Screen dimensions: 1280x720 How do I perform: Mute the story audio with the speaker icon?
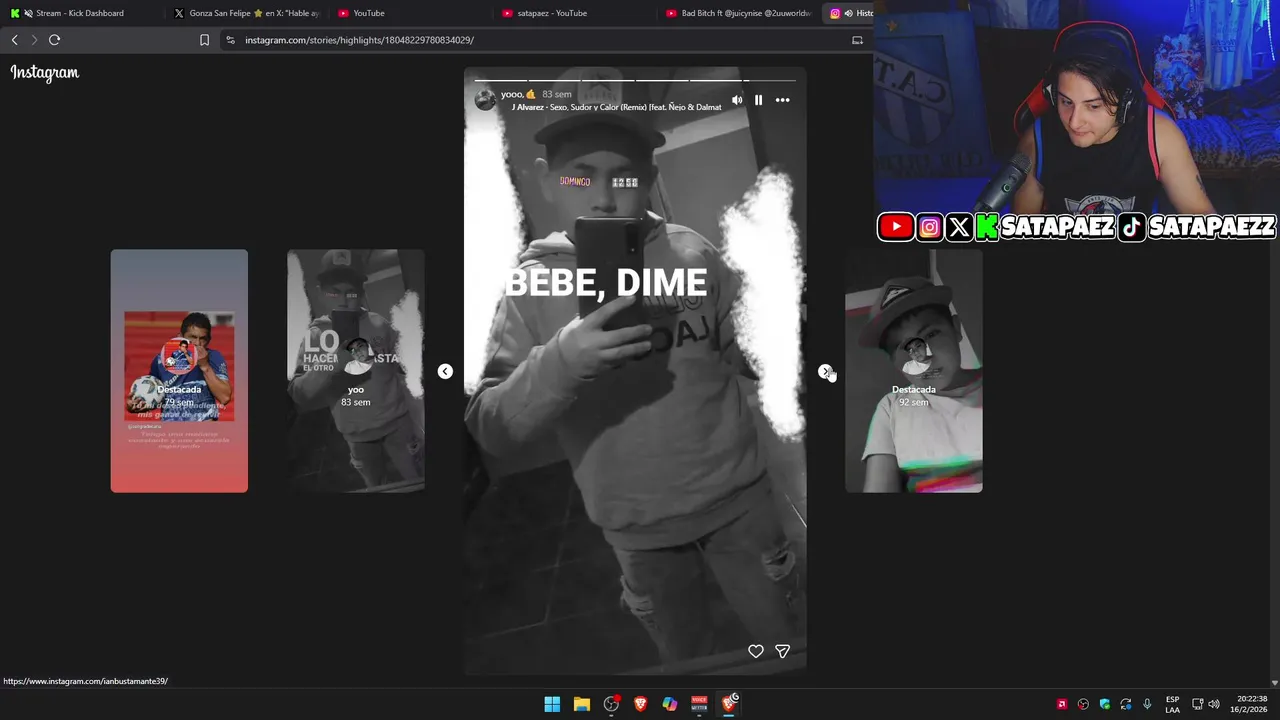click(737, 100)
